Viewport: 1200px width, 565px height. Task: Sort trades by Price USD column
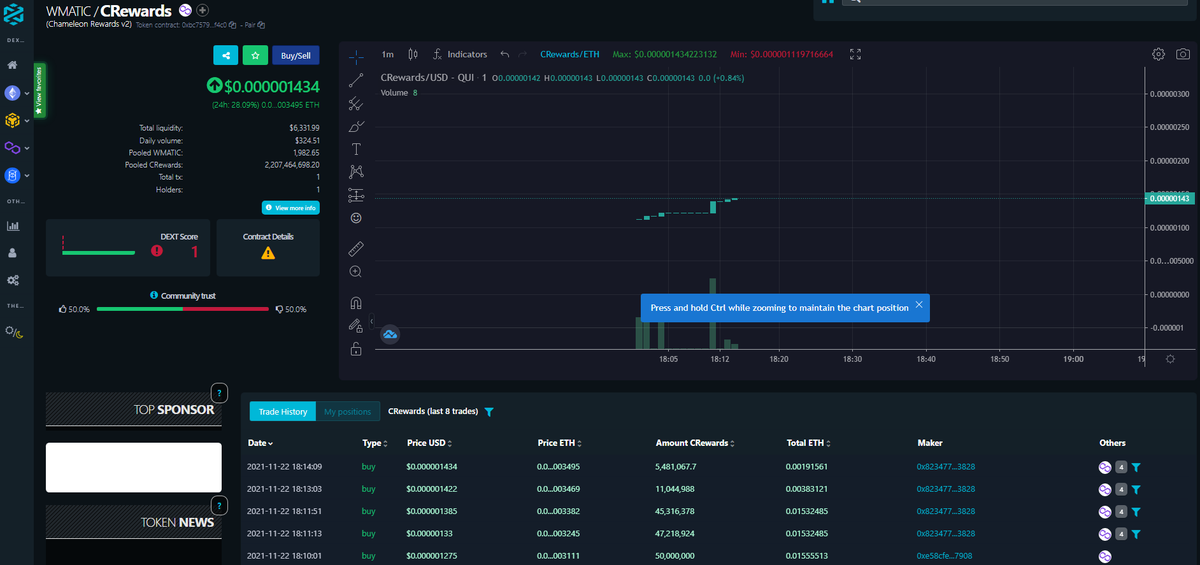[429, 443]
